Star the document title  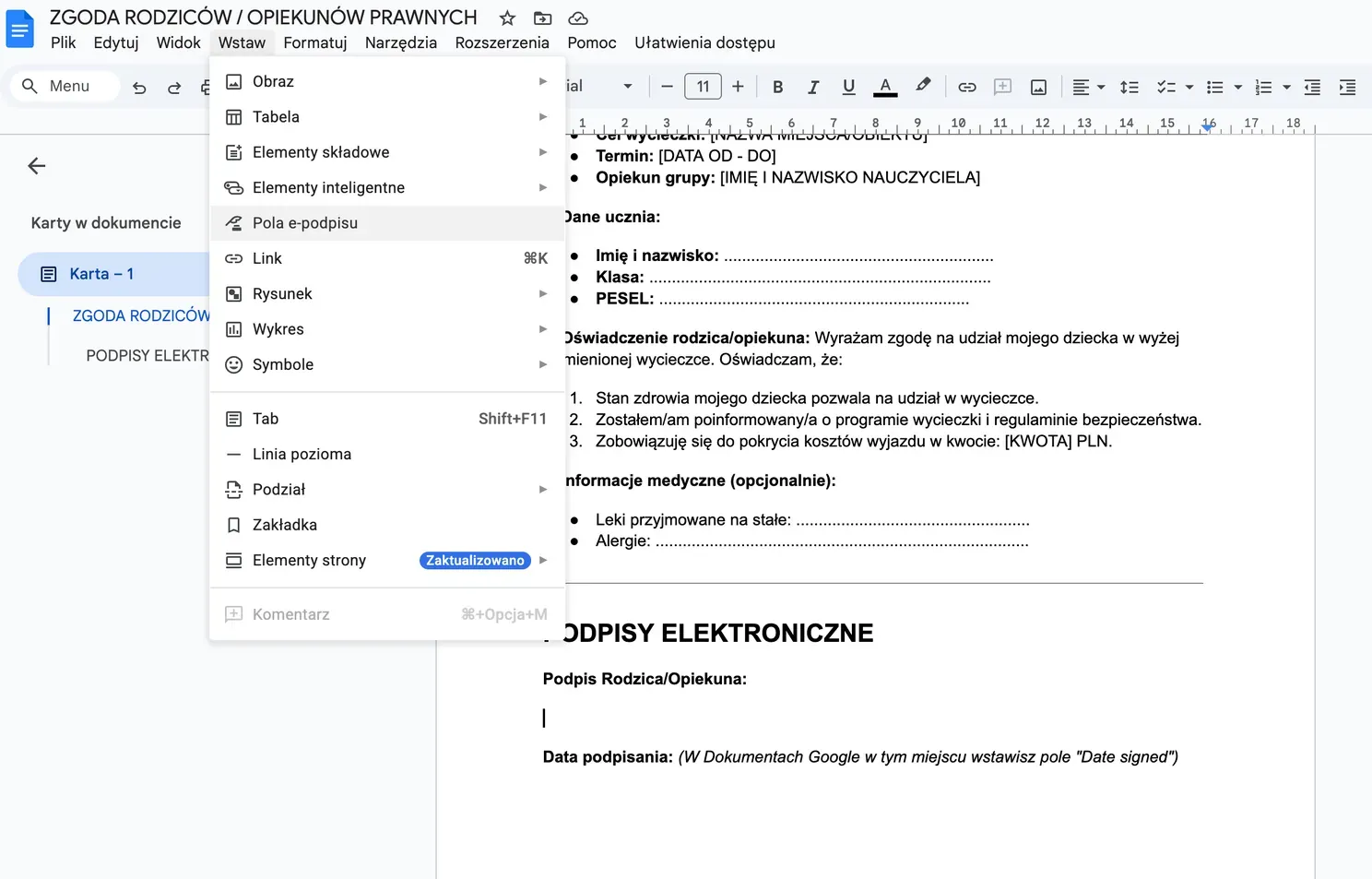tap(507, 18)
